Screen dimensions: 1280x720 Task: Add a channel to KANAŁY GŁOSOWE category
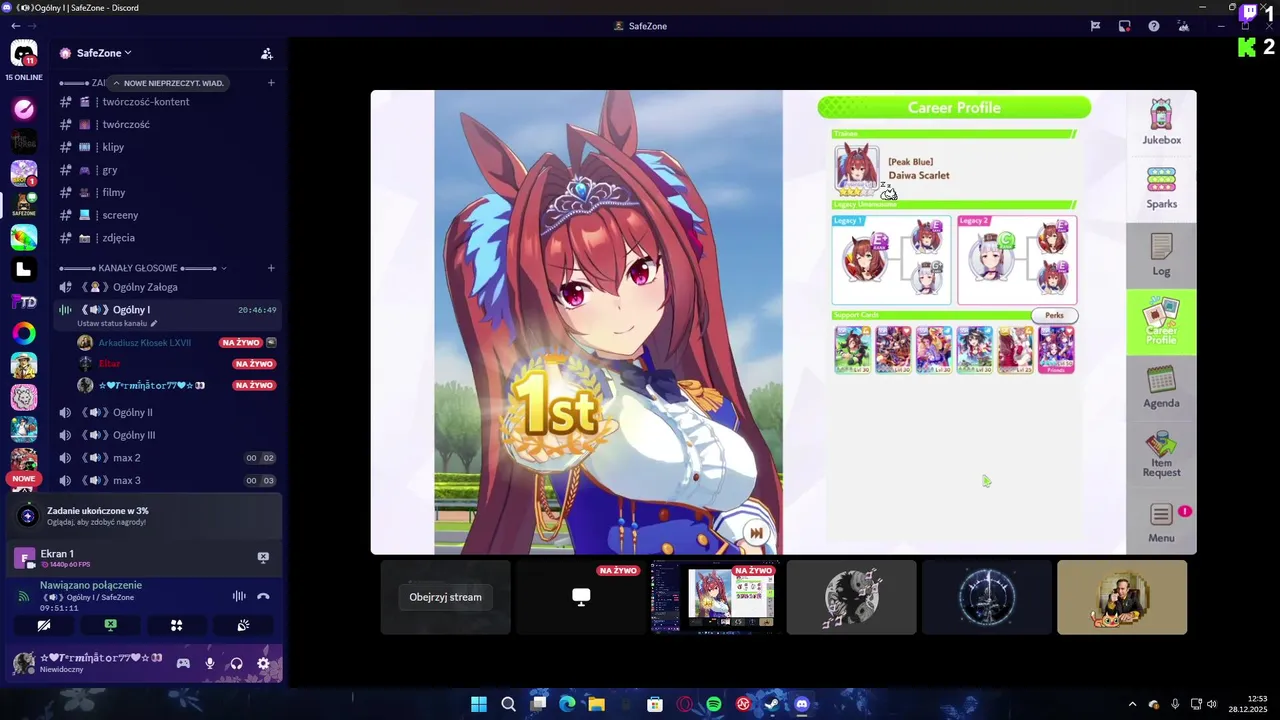pyautogui.click(x=271, y=268)
